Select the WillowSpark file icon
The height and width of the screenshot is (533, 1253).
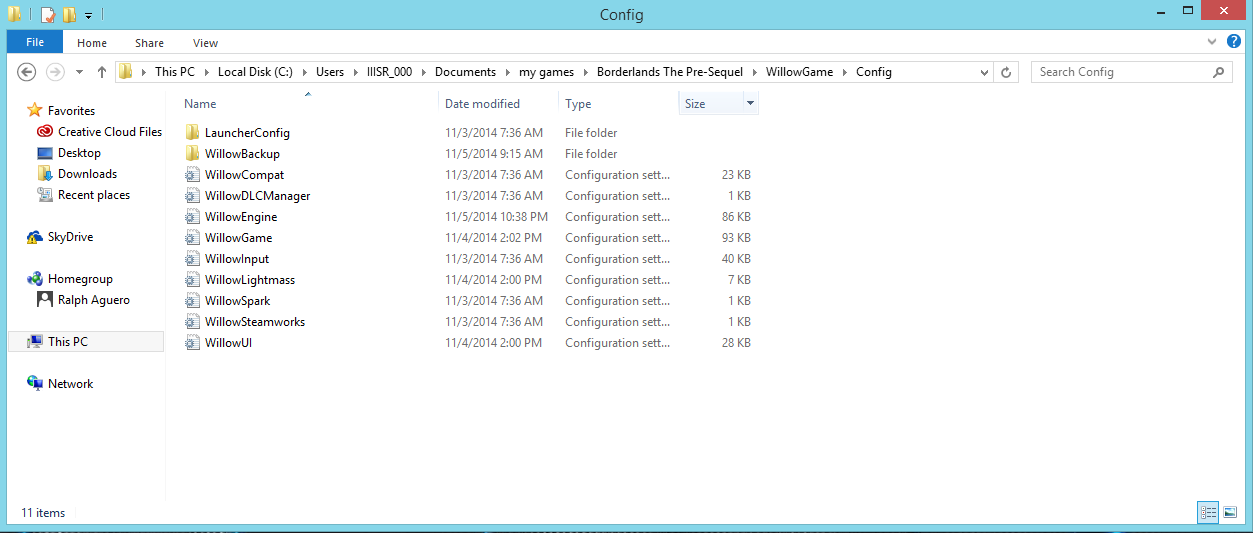193,301
